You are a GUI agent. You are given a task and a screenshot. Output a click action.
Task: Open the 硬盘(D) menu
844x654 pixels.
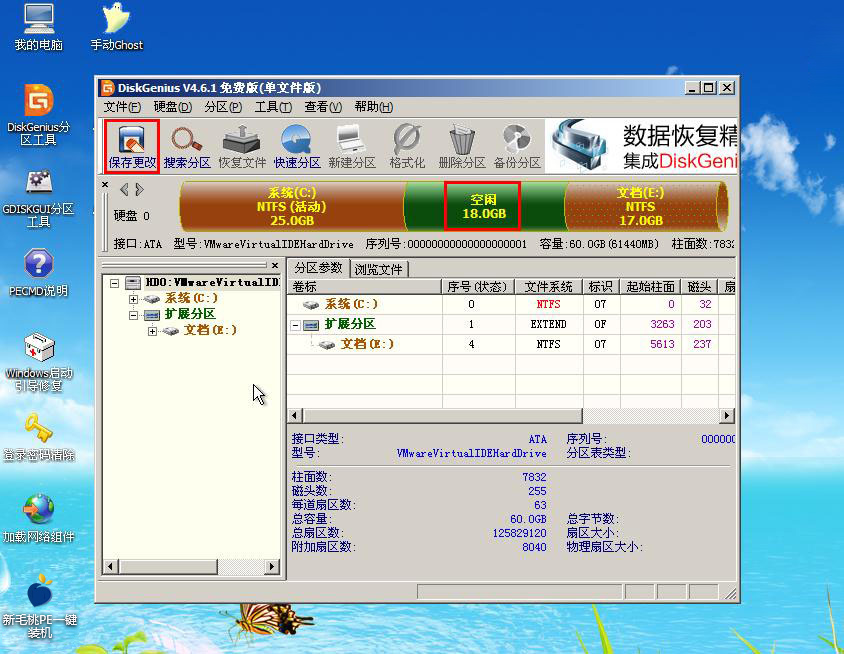(172, 107)
